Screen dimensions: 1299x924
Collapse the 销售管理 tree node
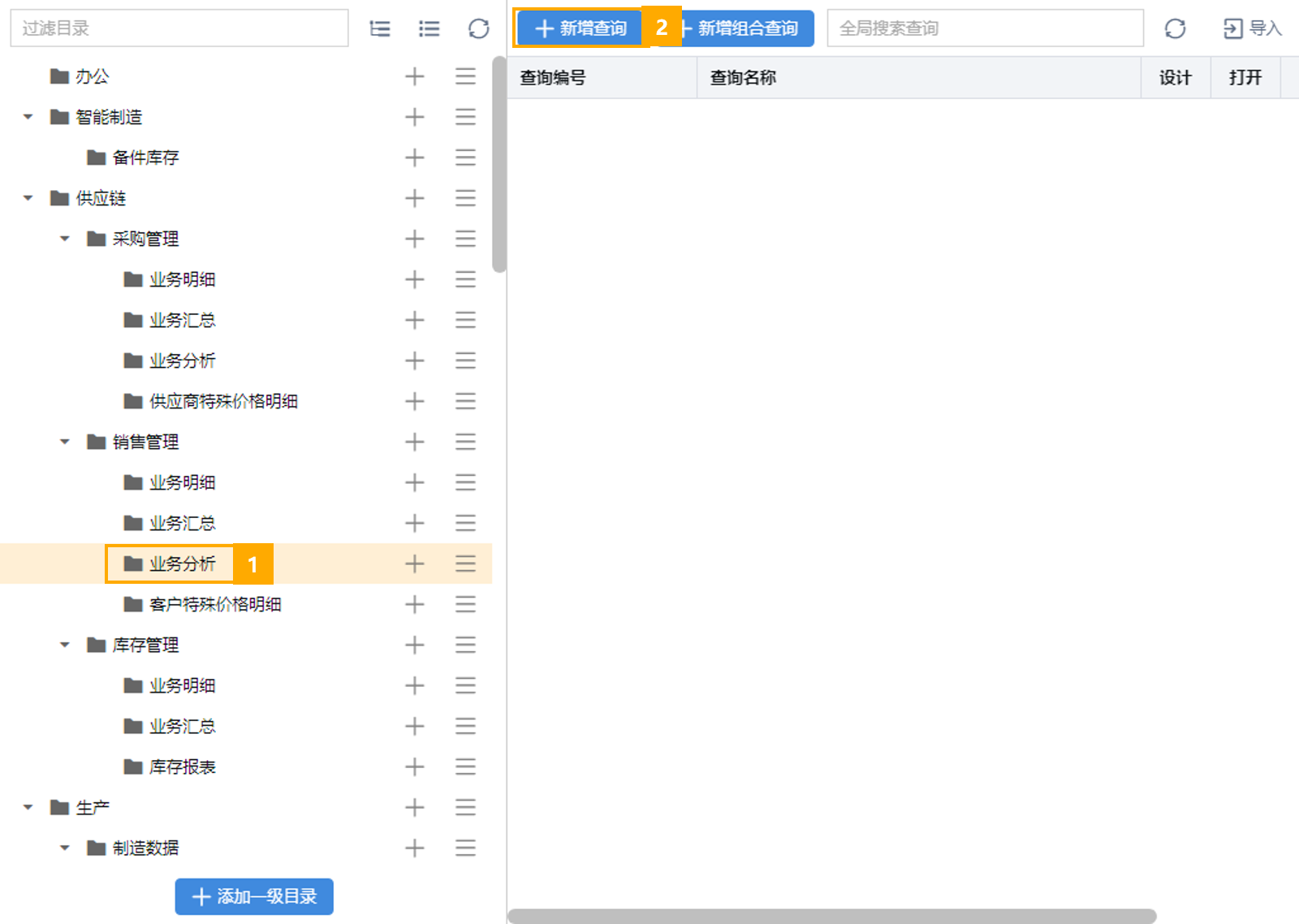click(x=65, y=442)
